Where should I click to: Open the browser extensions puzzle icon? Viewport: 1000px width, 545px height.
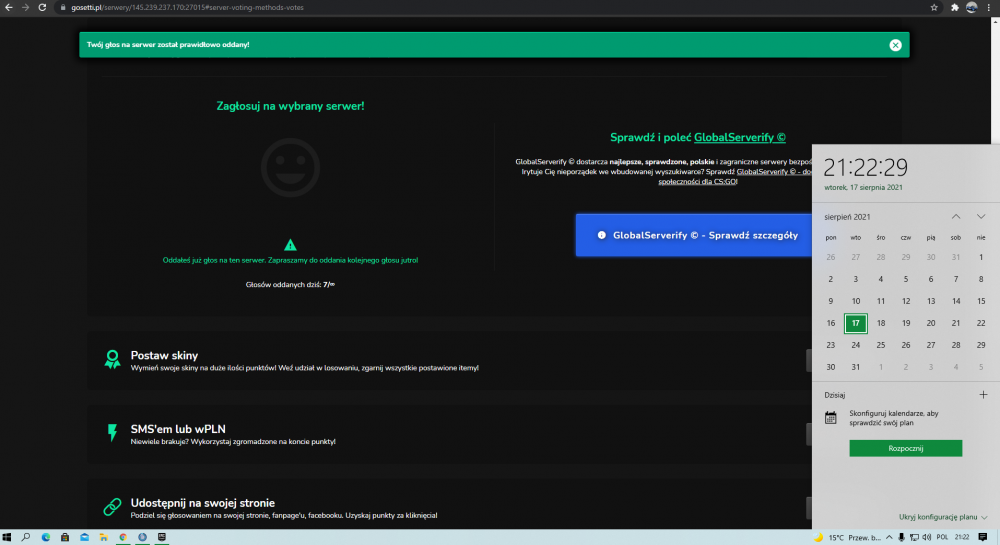955,8
